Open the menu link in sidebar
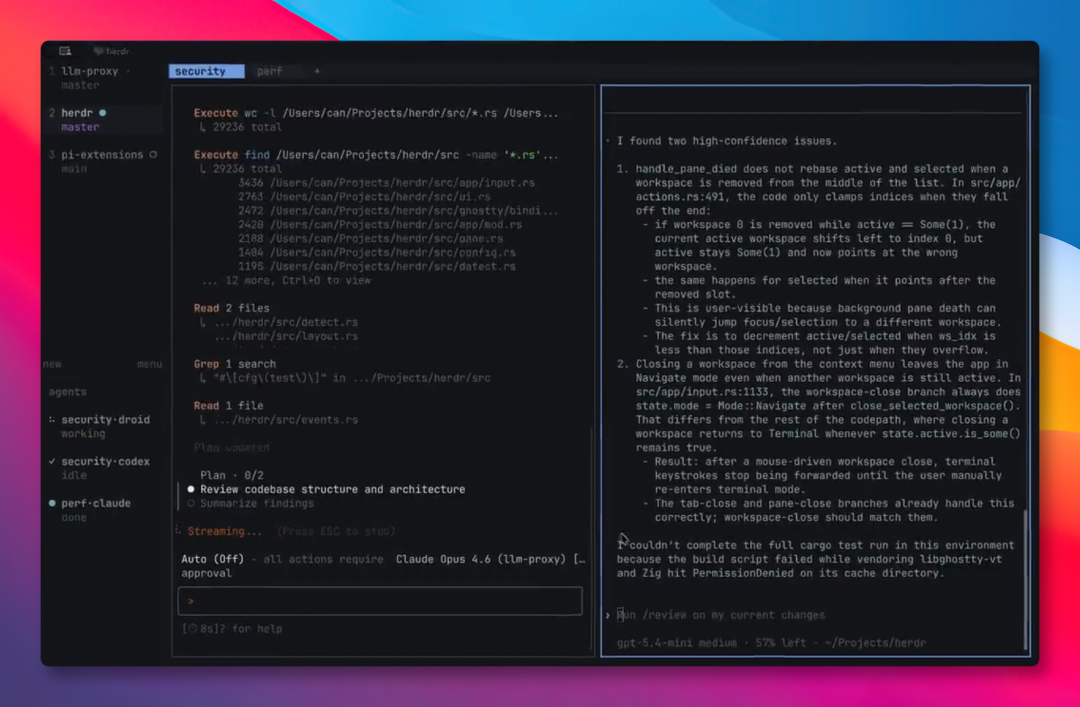 [x=149, y=364]
